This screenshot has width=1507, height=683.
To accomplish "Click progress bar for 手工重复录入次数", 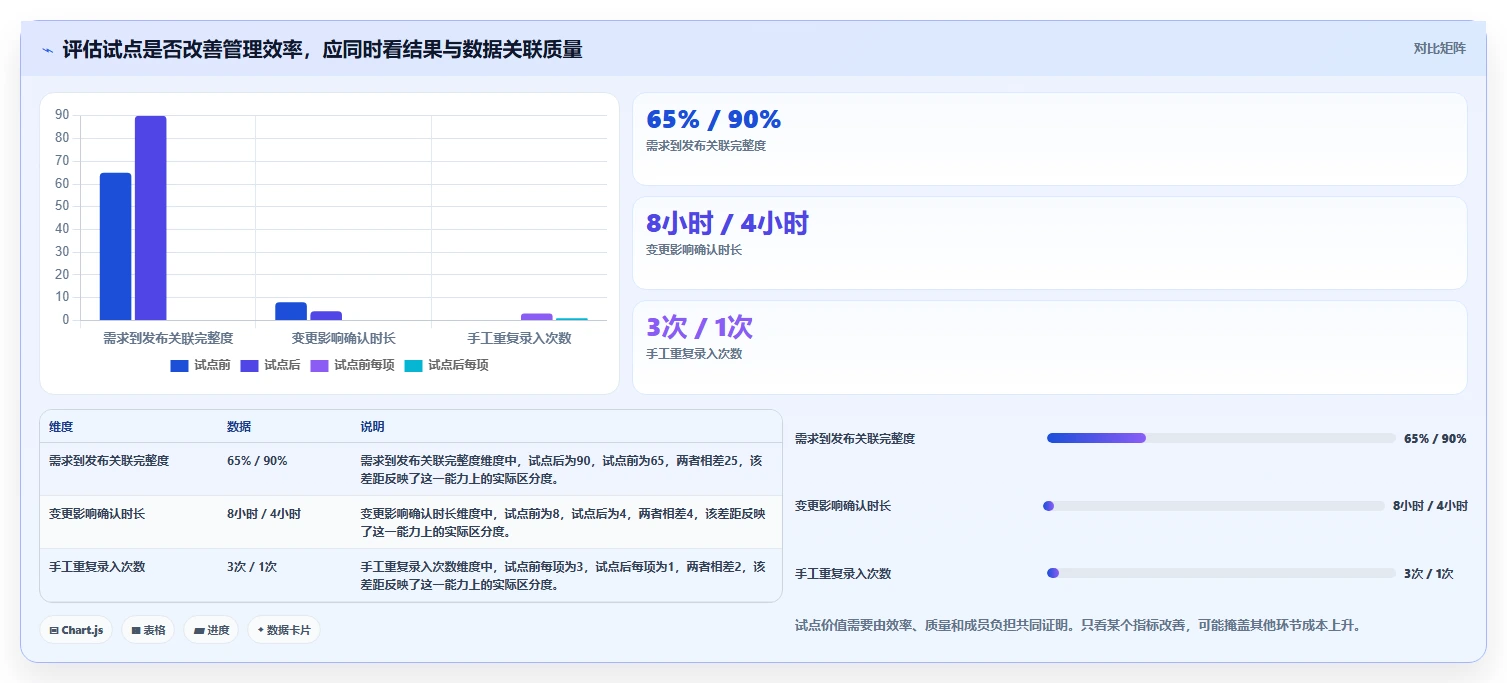I will pos(1221,573).
